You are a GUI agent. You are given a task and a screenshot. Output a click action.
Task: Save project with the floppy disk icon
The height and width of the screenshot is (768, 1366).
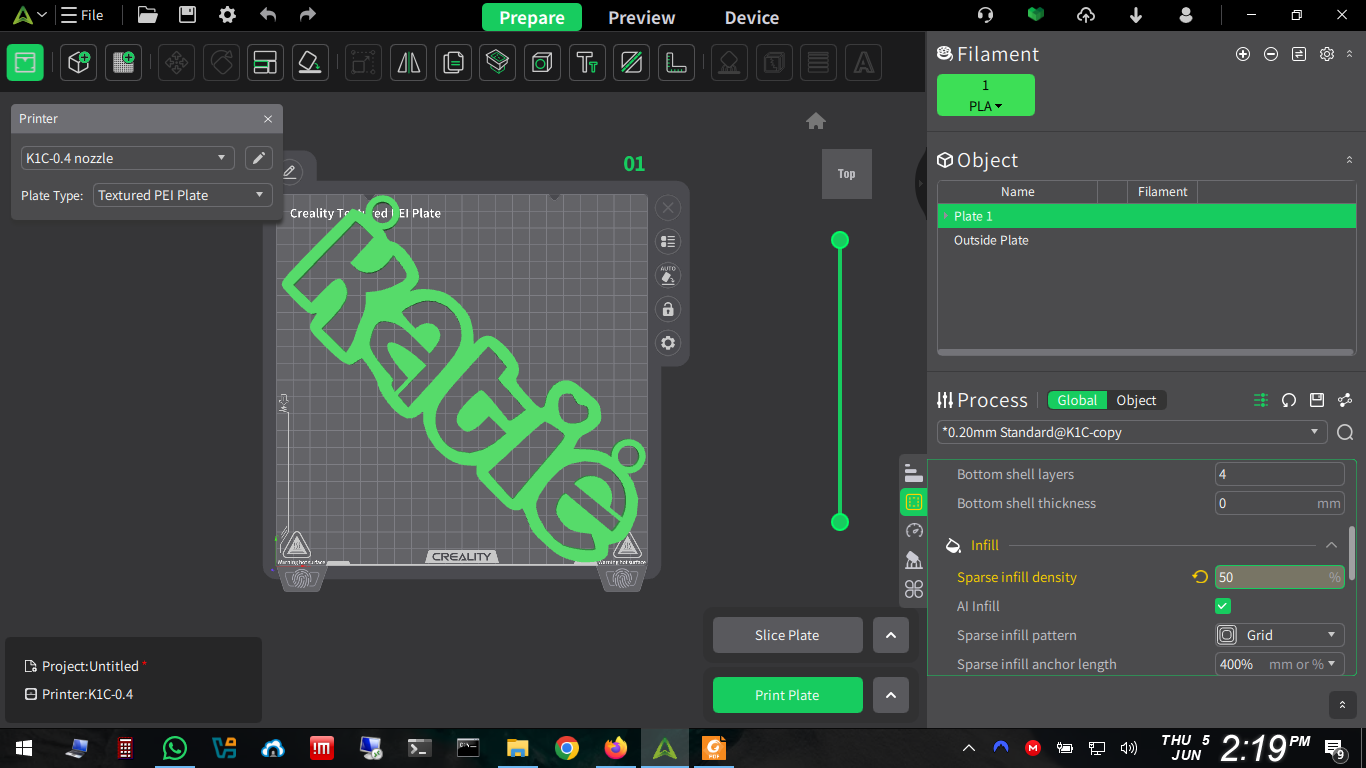(x=187, y=15)
